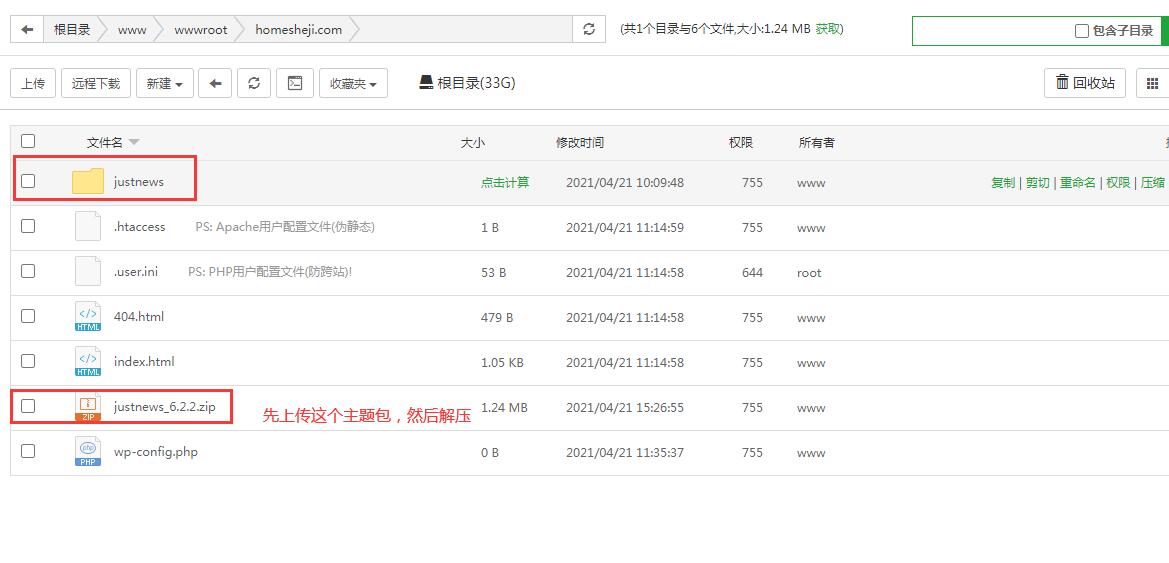
Task: Click the 大小 column header
Action: 473,142
